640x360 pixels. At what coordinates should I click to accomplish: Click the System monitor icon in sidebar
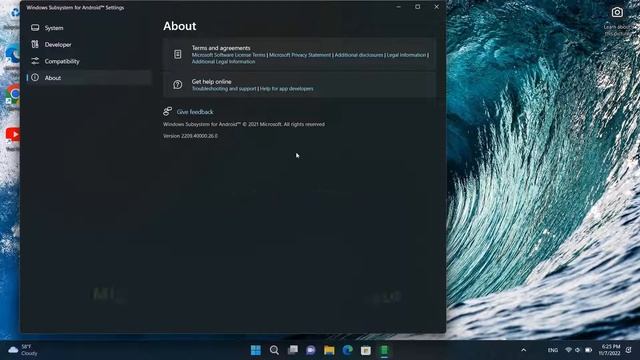35,28
